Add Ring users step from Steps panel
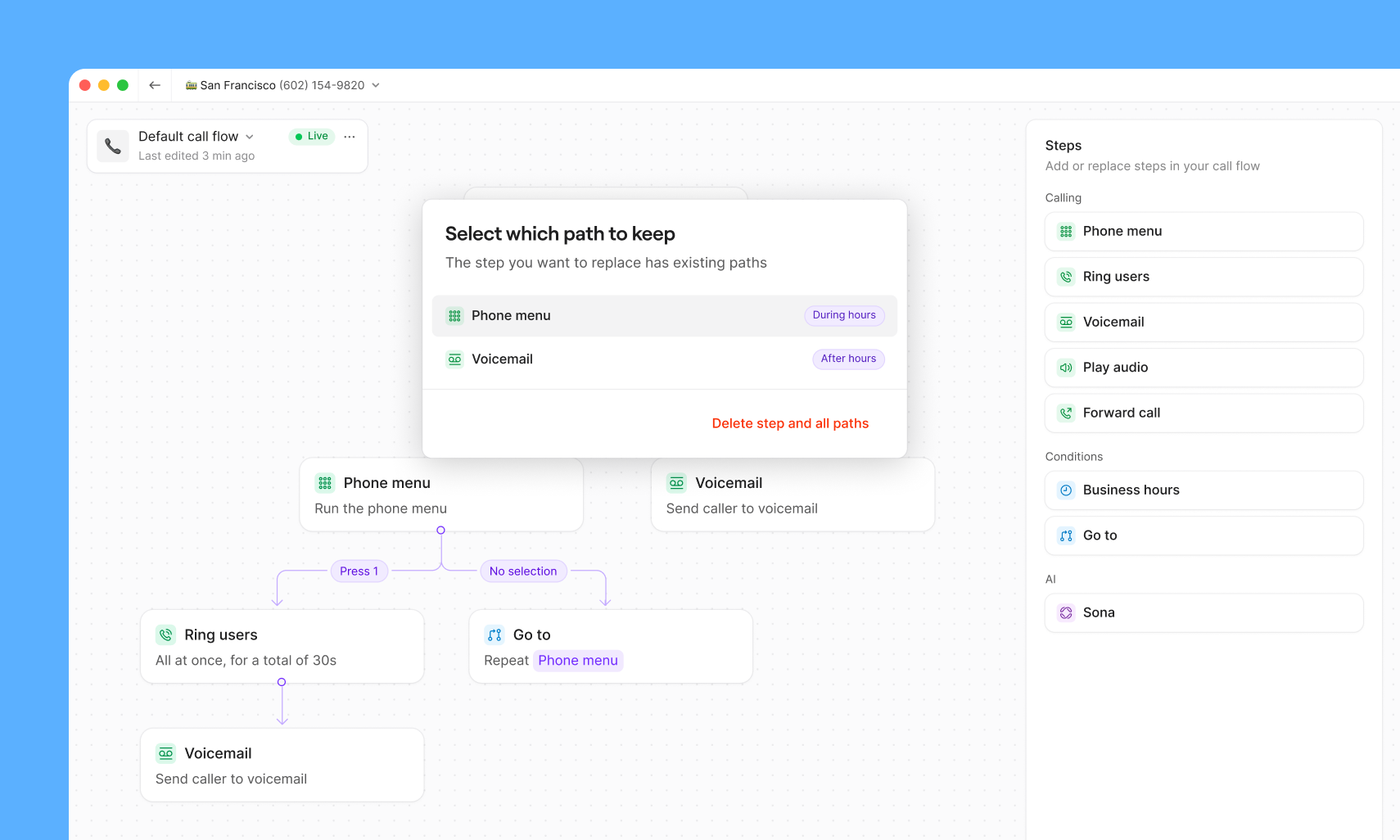The width and height of the screenshot is (1400, 840). pyautogui.click(x=1204, y=277)
